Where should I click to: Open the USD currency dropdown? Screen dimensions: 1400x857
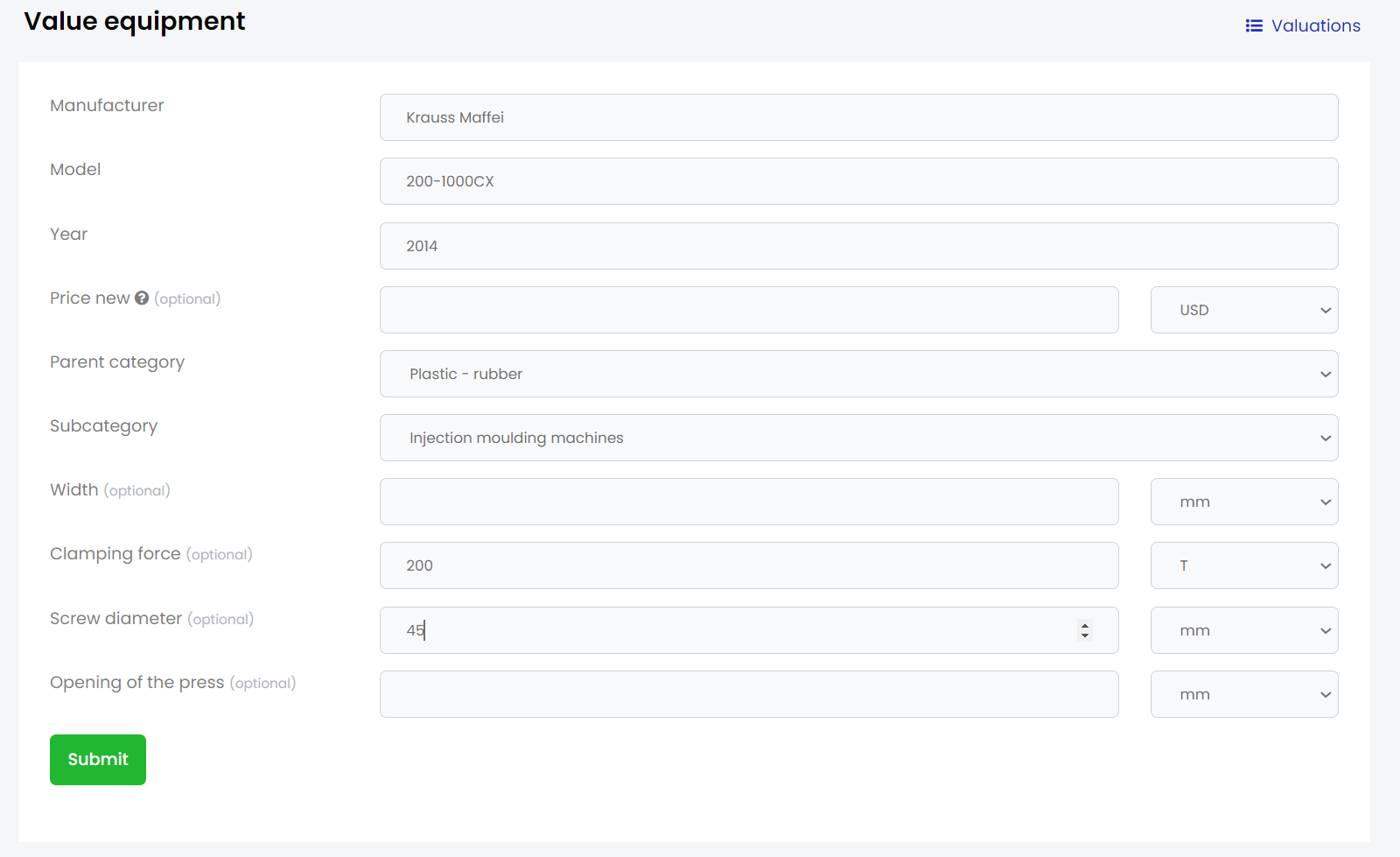click(x=1243, y=310)
